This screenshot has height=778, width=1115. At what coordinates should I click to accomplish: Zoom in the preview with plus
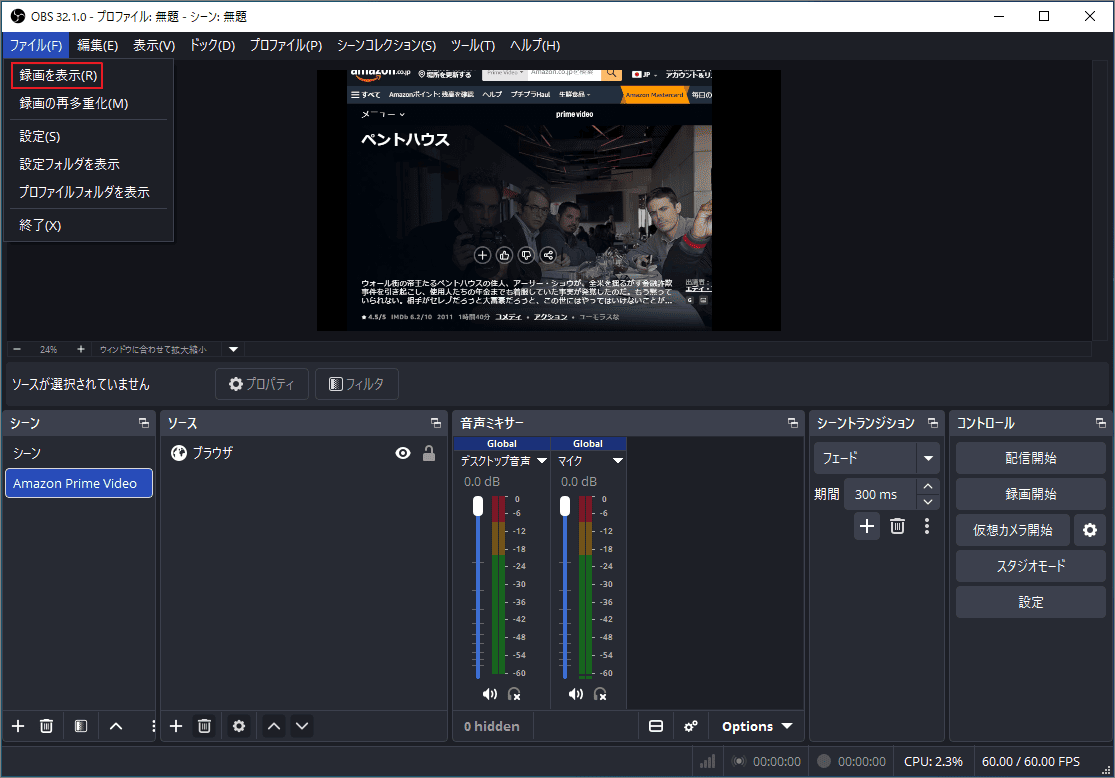(80, 349)
